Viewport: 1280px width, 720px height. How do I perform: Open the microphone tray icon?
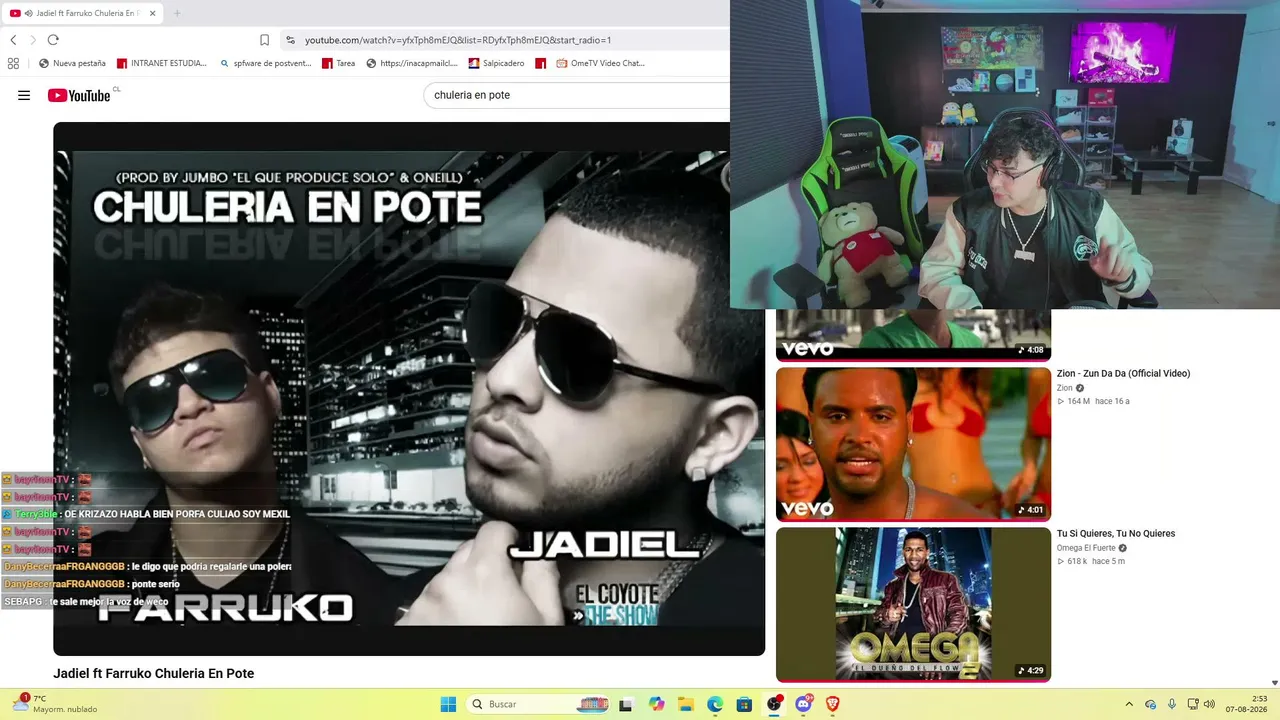(1172, 704)
